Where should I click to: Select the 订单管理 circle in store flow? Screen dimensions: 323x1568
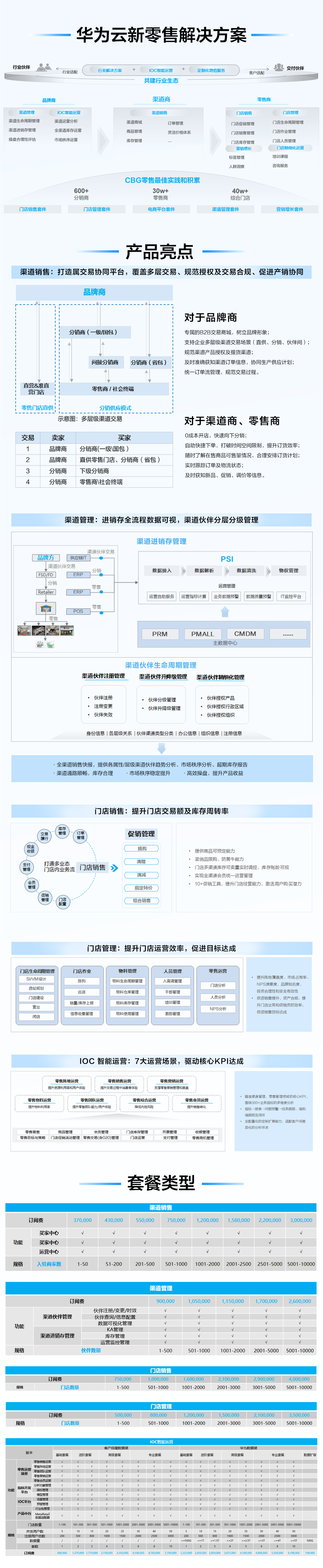pyautogui.click(x=80, y=836)
